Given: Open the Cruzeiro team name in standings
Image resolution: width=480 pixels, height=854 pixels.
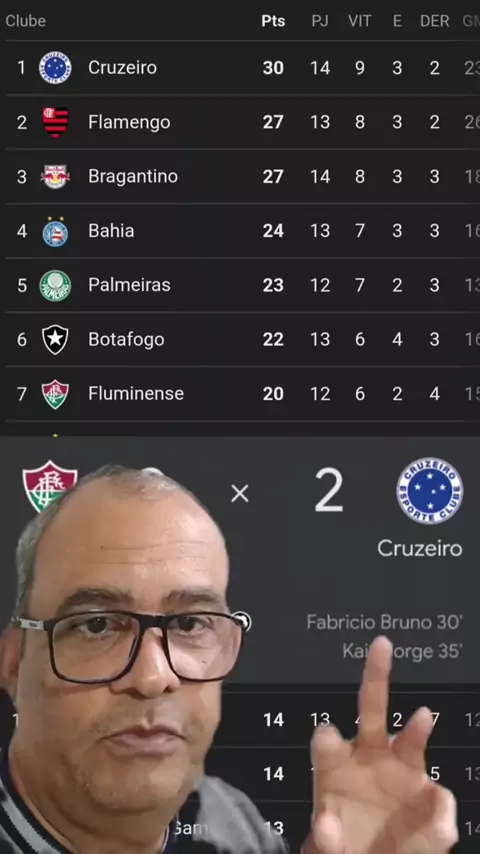Looking at the screenshot, I should tap(123, 68).
